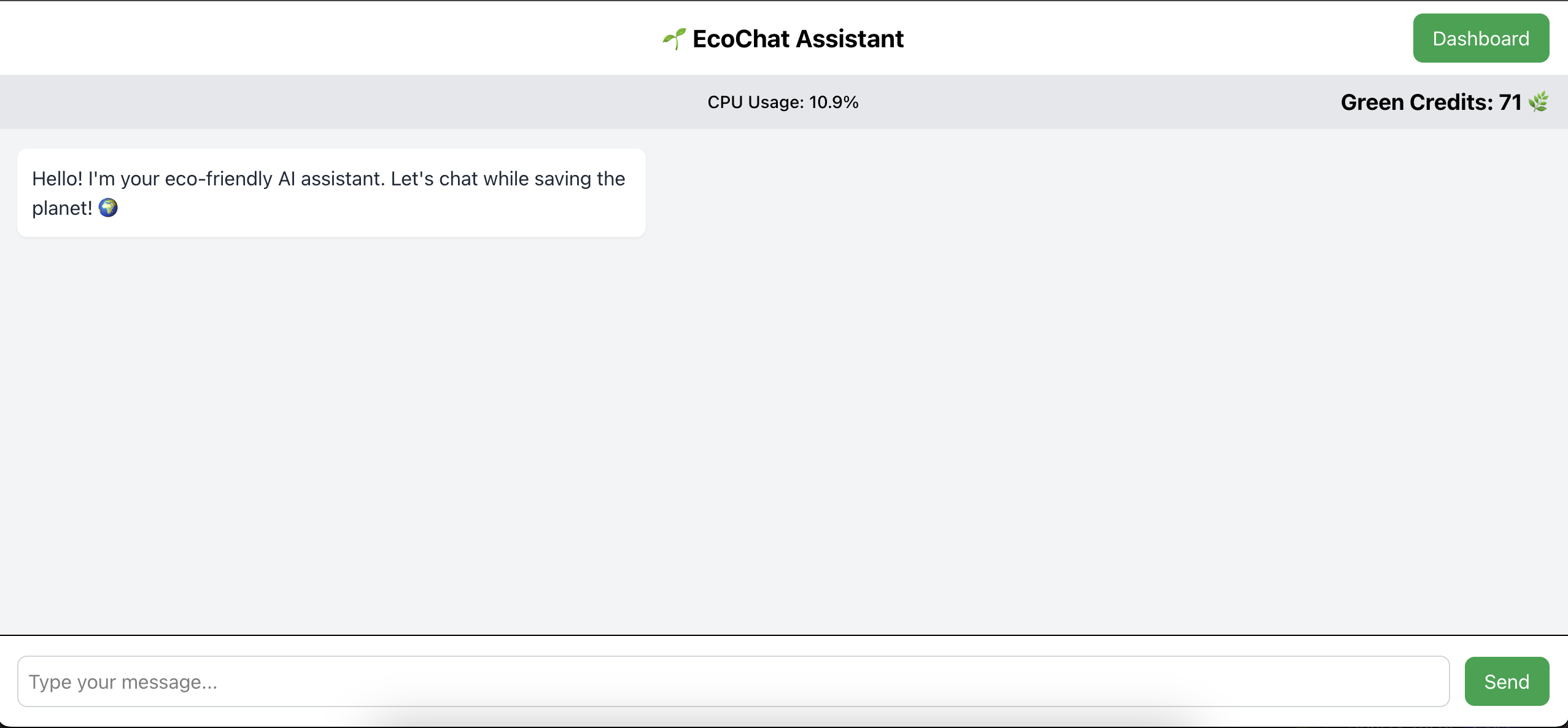Click the leaf icon beside Green Credits
1568x728 pixels.
(1539, 102)
